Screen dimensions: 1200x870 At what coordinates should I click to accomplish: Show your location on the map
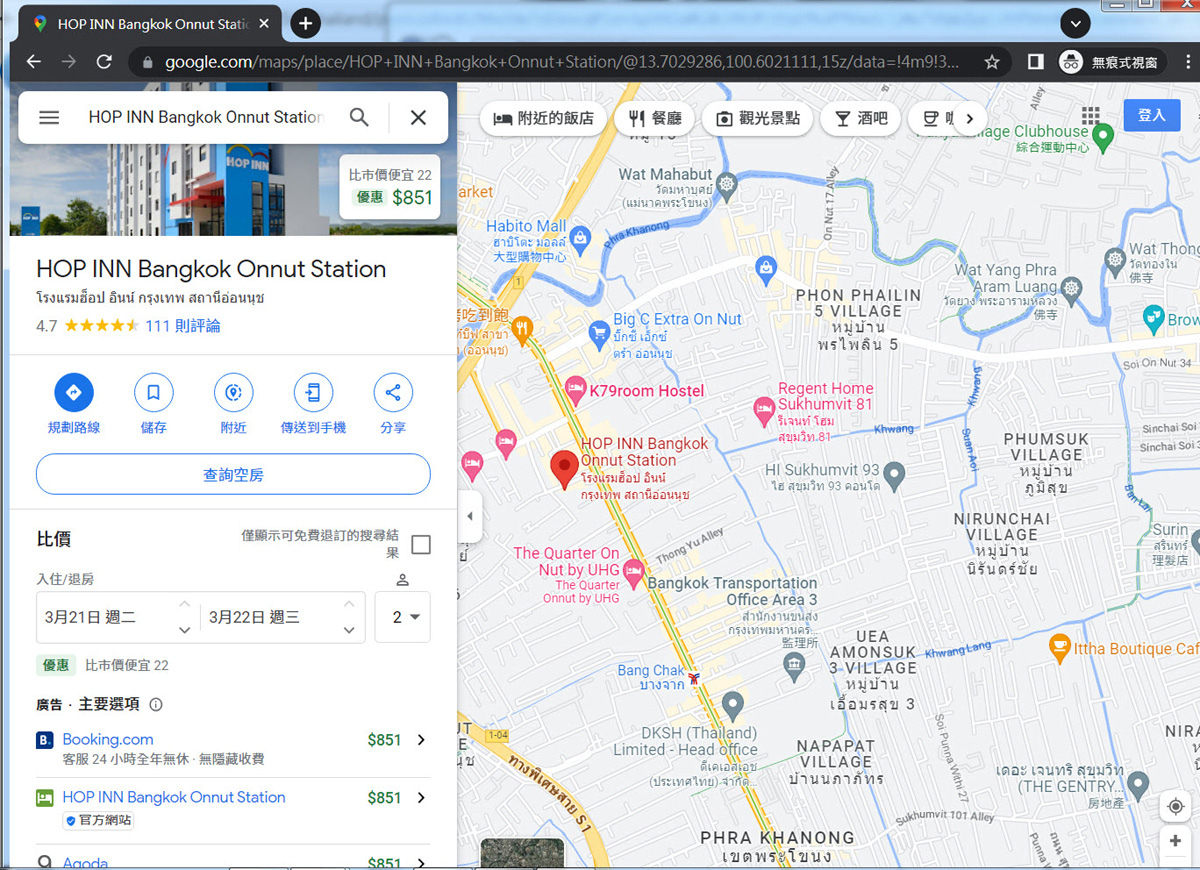coord(1175,806)
